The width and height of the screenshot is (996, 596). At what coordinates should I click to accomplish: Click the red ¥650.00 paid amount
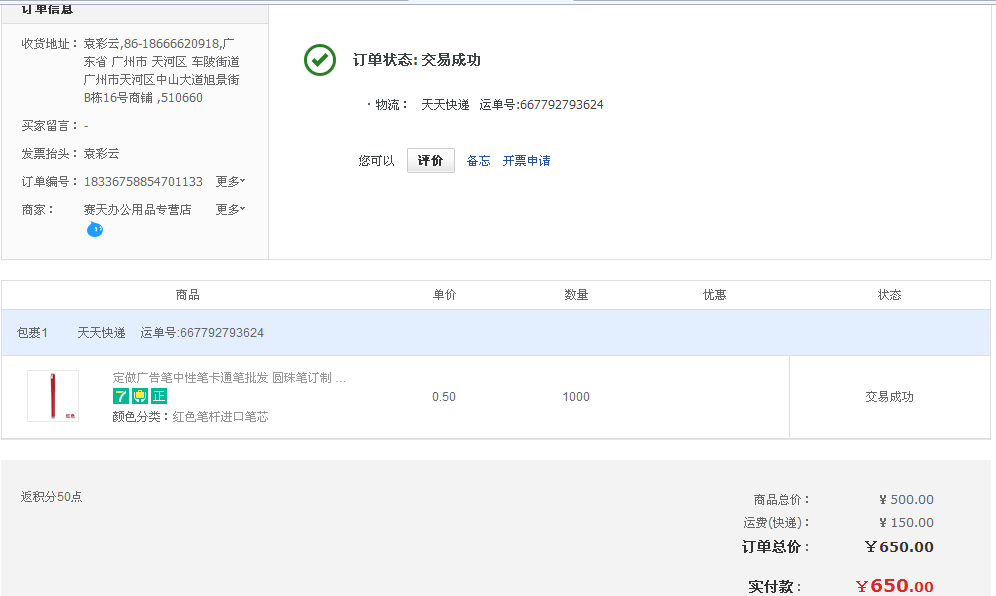tap(894, 586)
